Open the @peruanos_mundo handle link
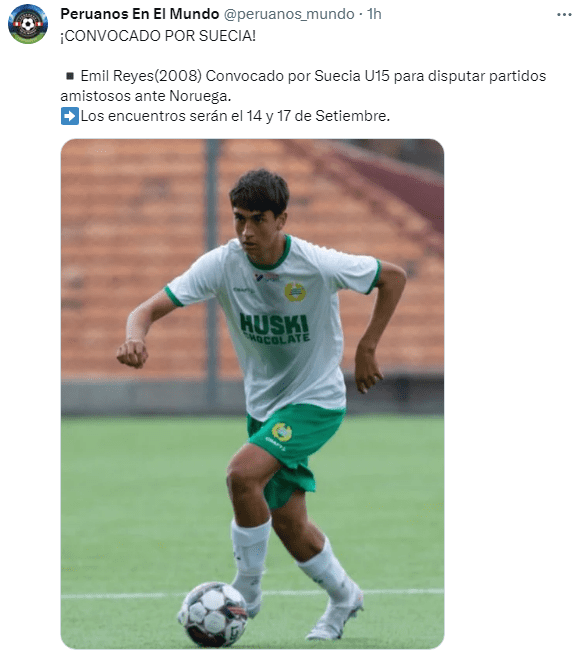 click(x=289, y=14)
